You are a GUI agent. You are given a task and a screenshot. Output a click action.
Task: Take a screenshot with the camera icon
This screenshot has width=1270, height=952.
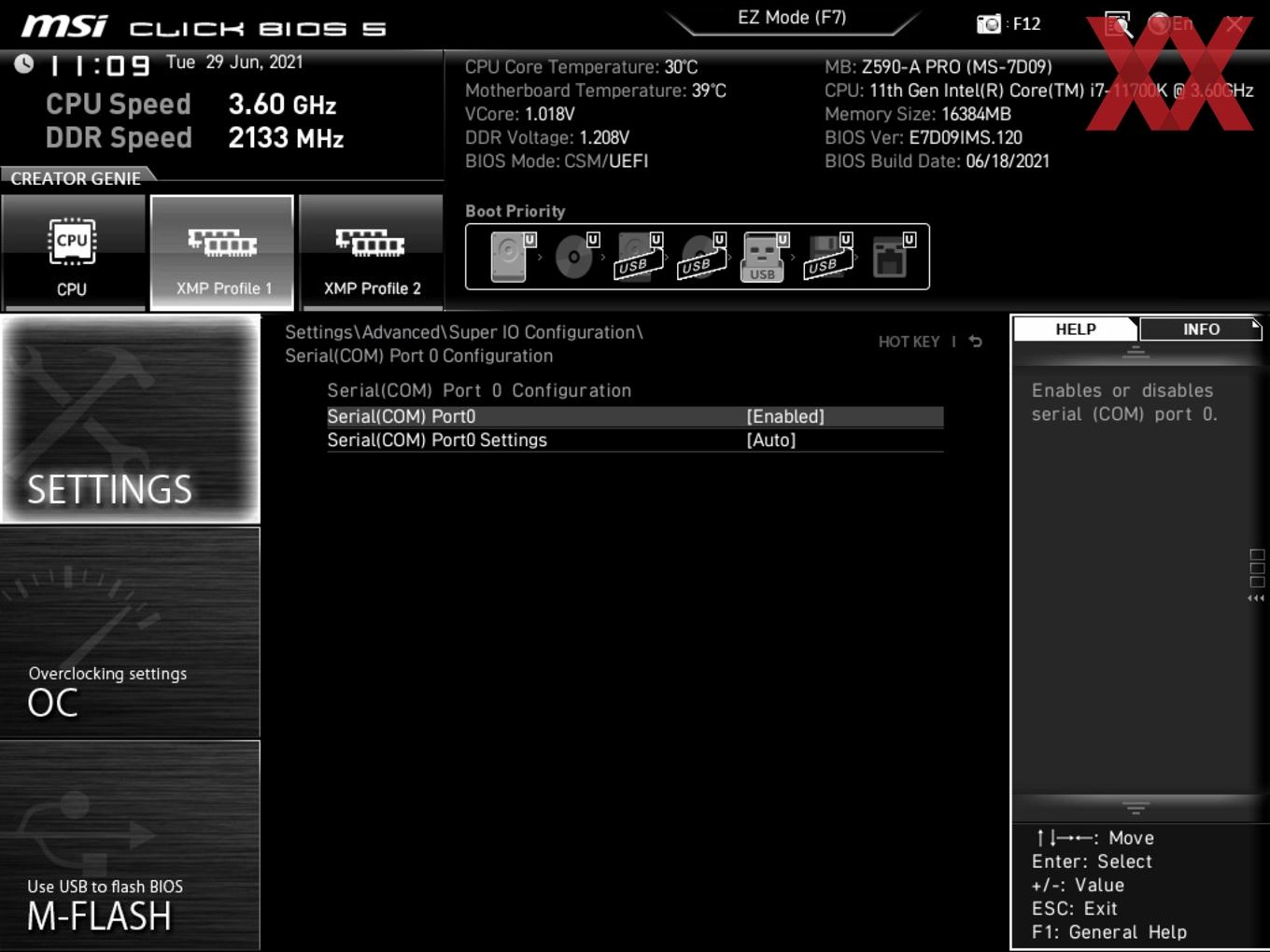click(988, 24)
